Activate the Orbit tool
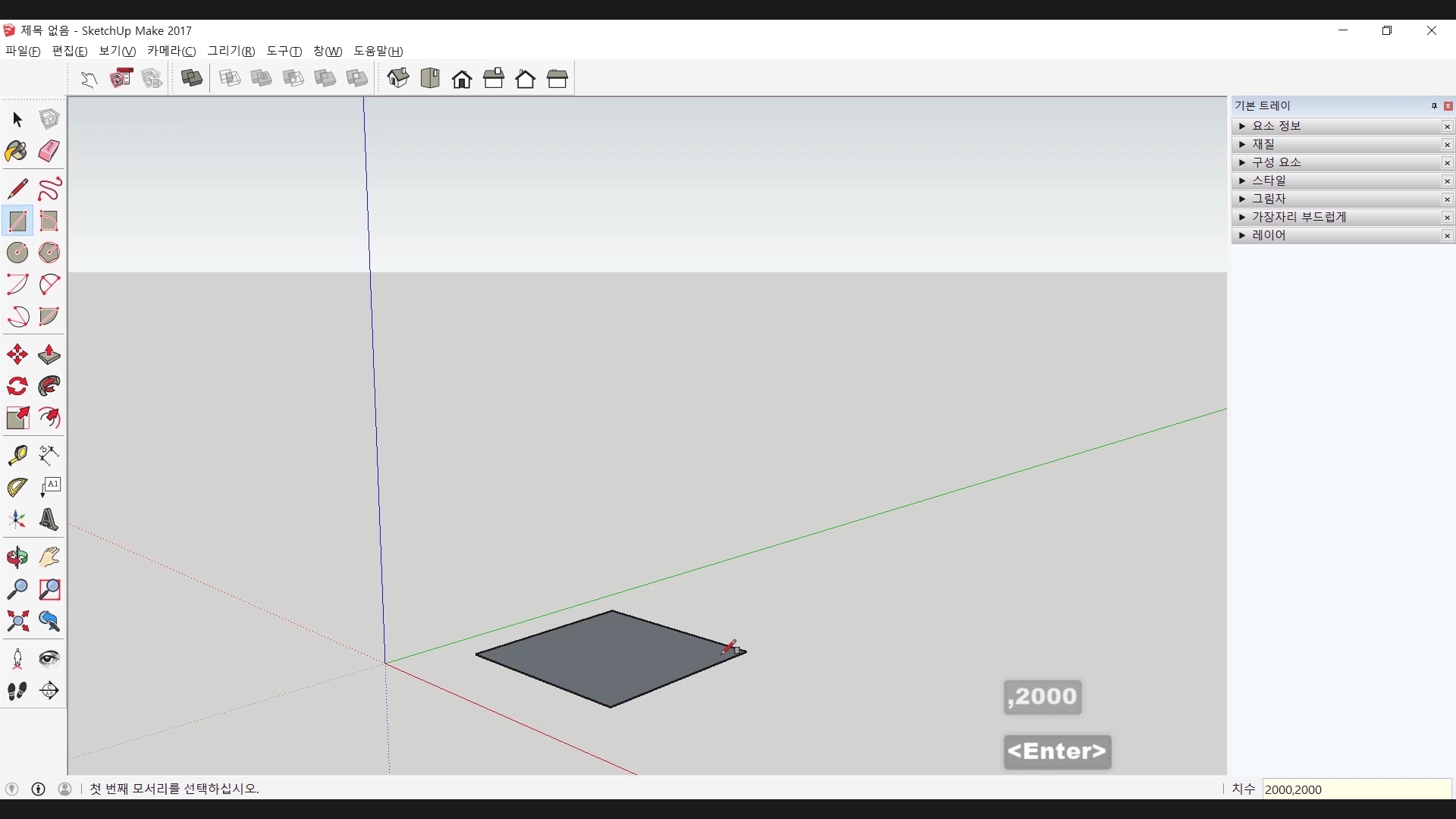This screenshot has width=1456, height=819. (17, 557)
